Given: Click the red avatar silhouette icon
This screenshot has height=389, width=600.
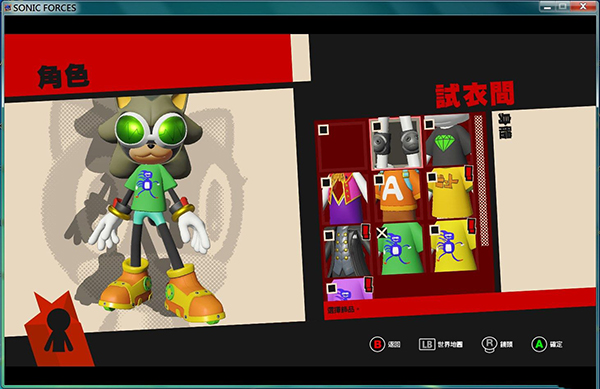Looking at the screenshot, I should tap(58, 330).
